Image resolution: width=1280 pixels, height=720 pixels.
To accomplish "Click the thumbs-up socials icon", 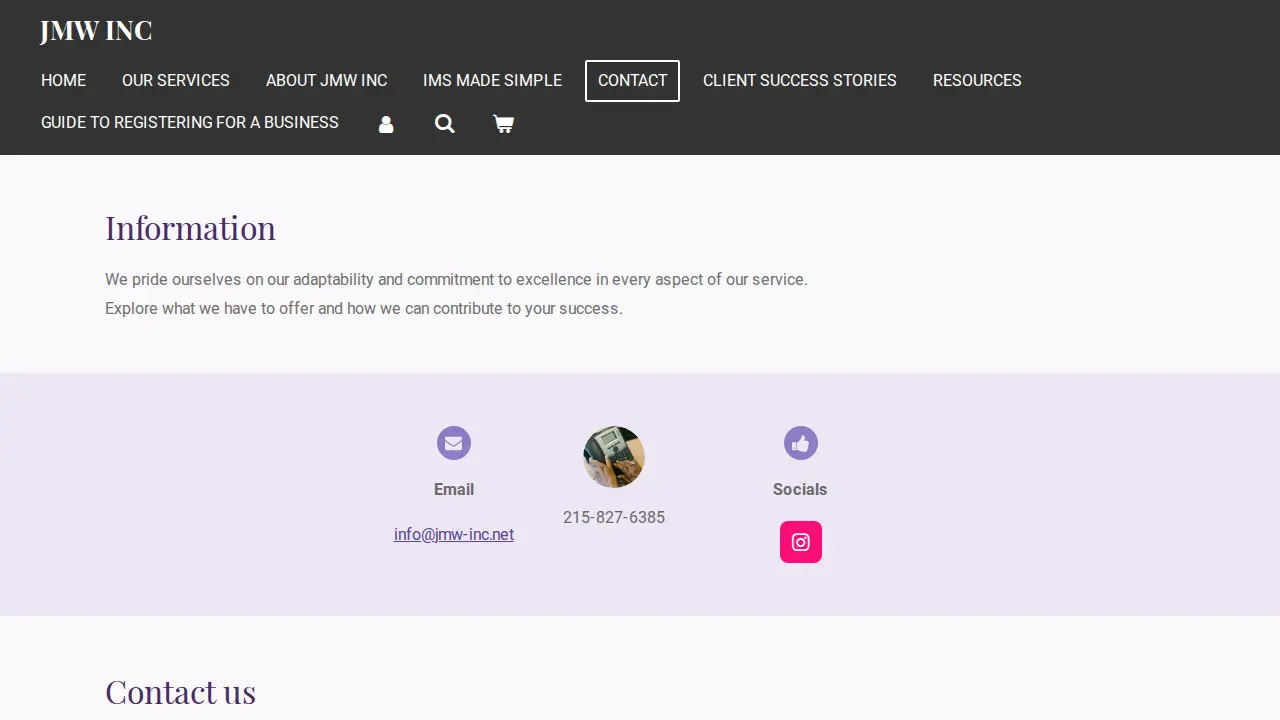I will click(x=801, y=443).
